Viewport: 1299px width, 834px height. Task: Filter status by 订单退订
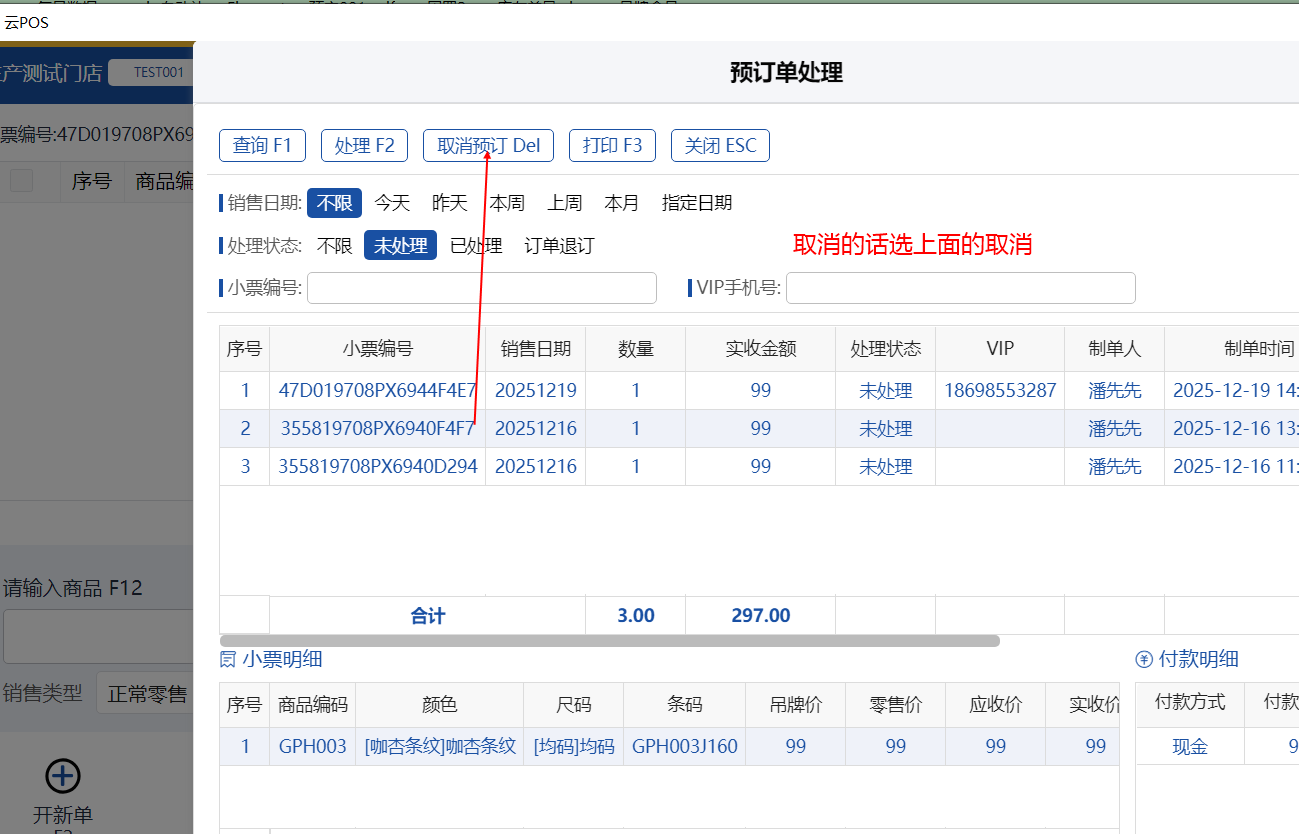559,246
